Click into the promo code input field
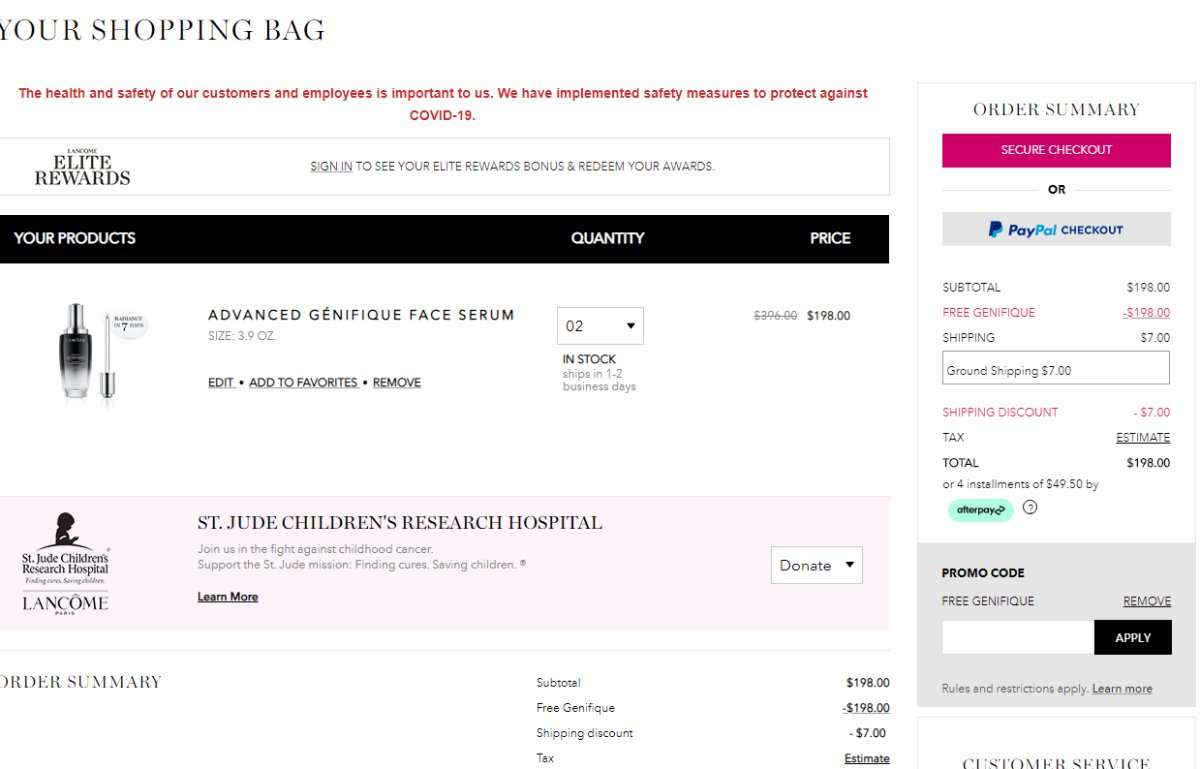 (1018, 637)
